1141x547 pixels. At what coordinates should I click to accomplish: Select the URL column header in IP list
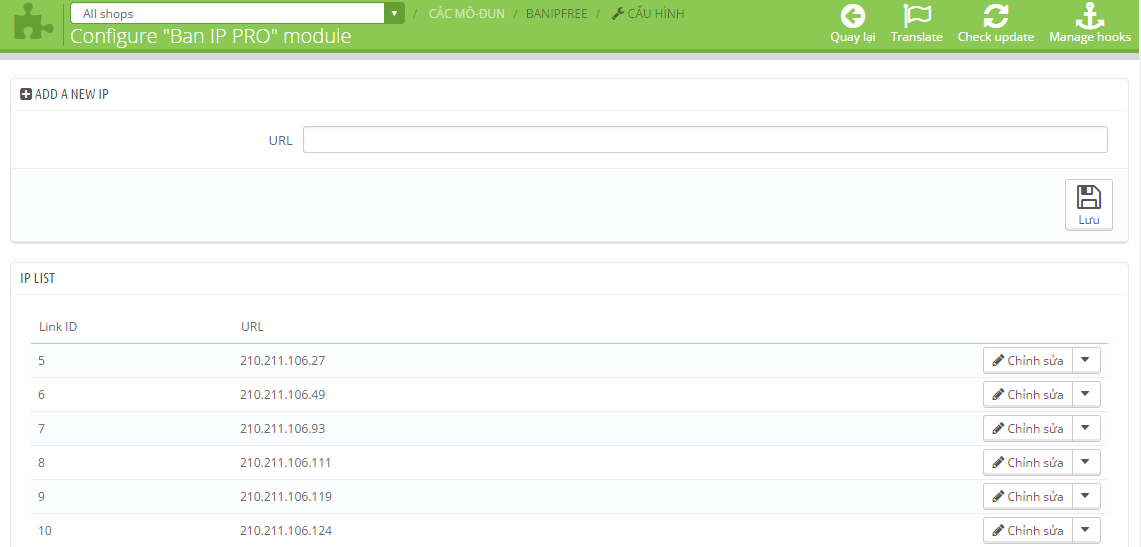(x=252, y=327)
